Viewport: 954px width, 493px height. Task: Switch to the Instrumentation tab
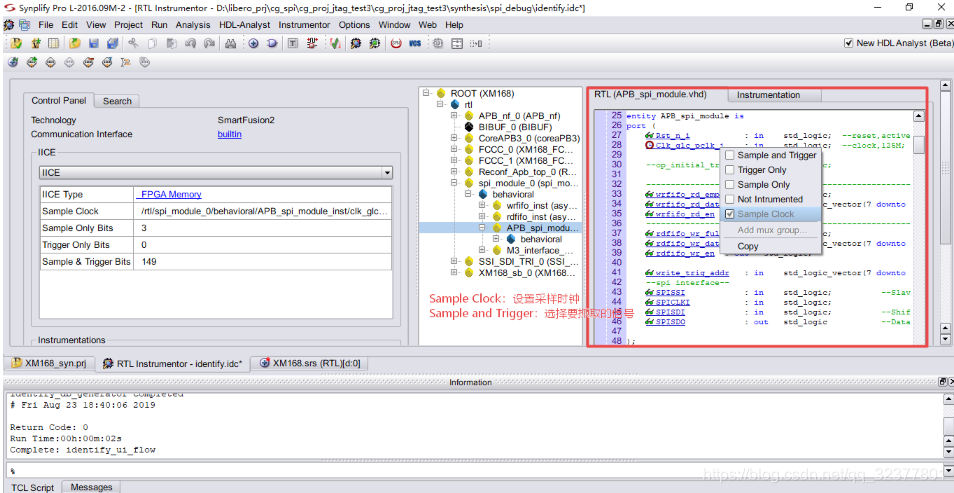768,95
